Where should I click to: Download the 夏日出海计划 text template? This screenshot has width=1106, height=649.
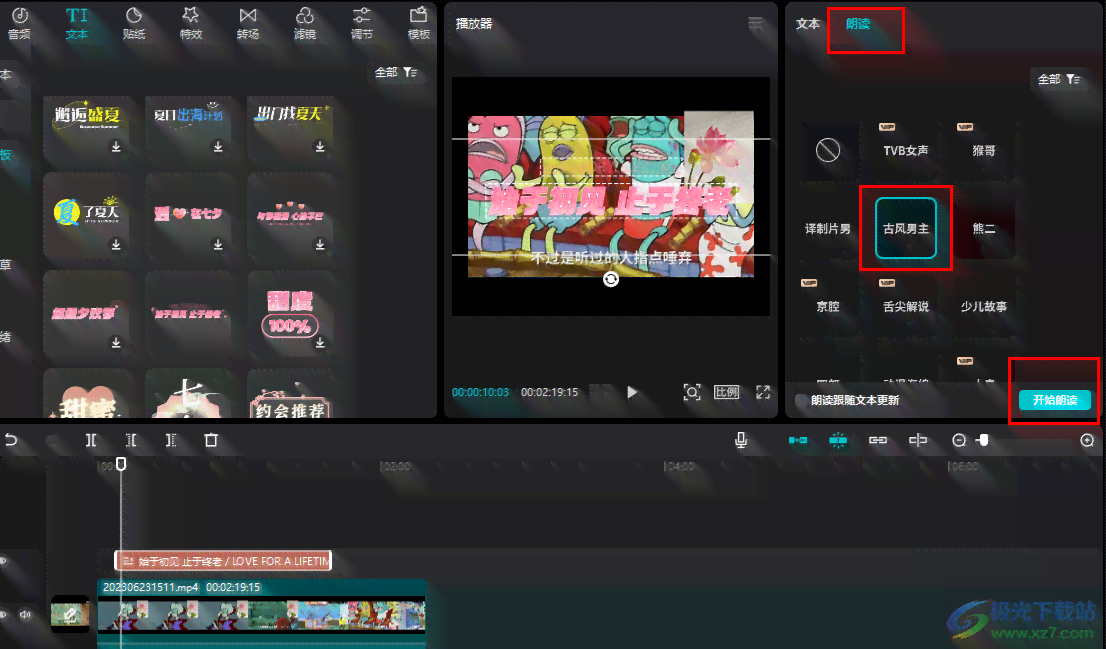(218, 147)
